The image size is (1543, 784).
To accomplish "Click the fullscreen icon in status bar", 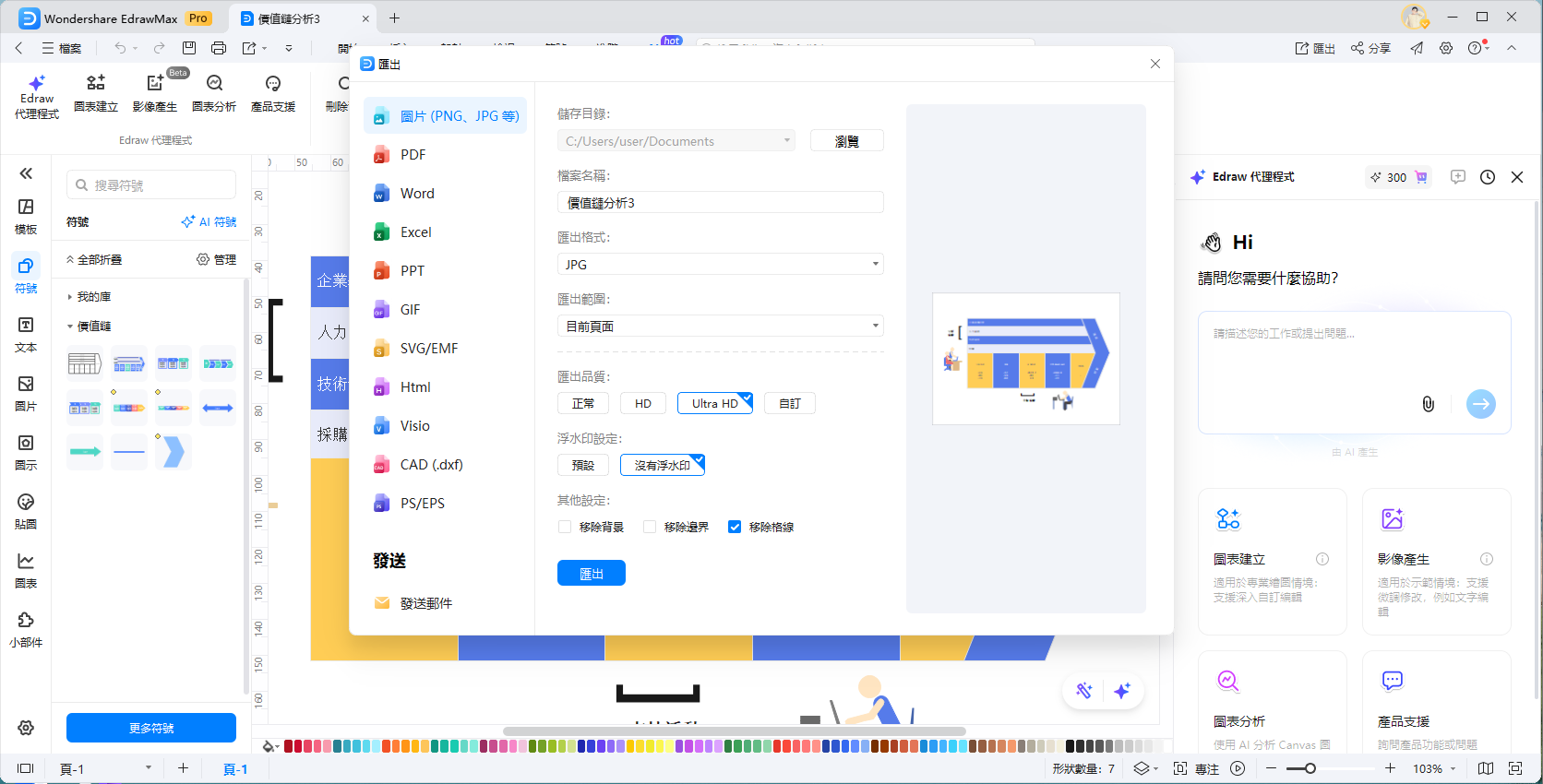I will pyautogui.click(x=1515, y=768).
